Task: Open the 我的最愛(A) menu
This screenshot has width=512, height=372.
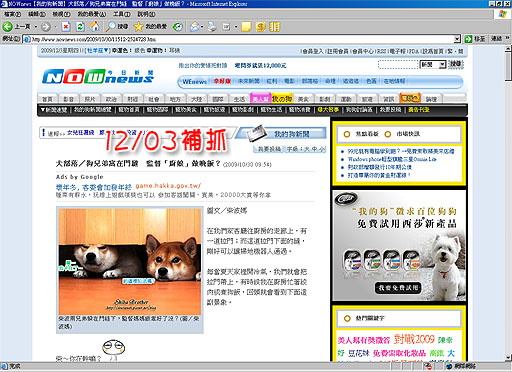Action: coord(92,14)
